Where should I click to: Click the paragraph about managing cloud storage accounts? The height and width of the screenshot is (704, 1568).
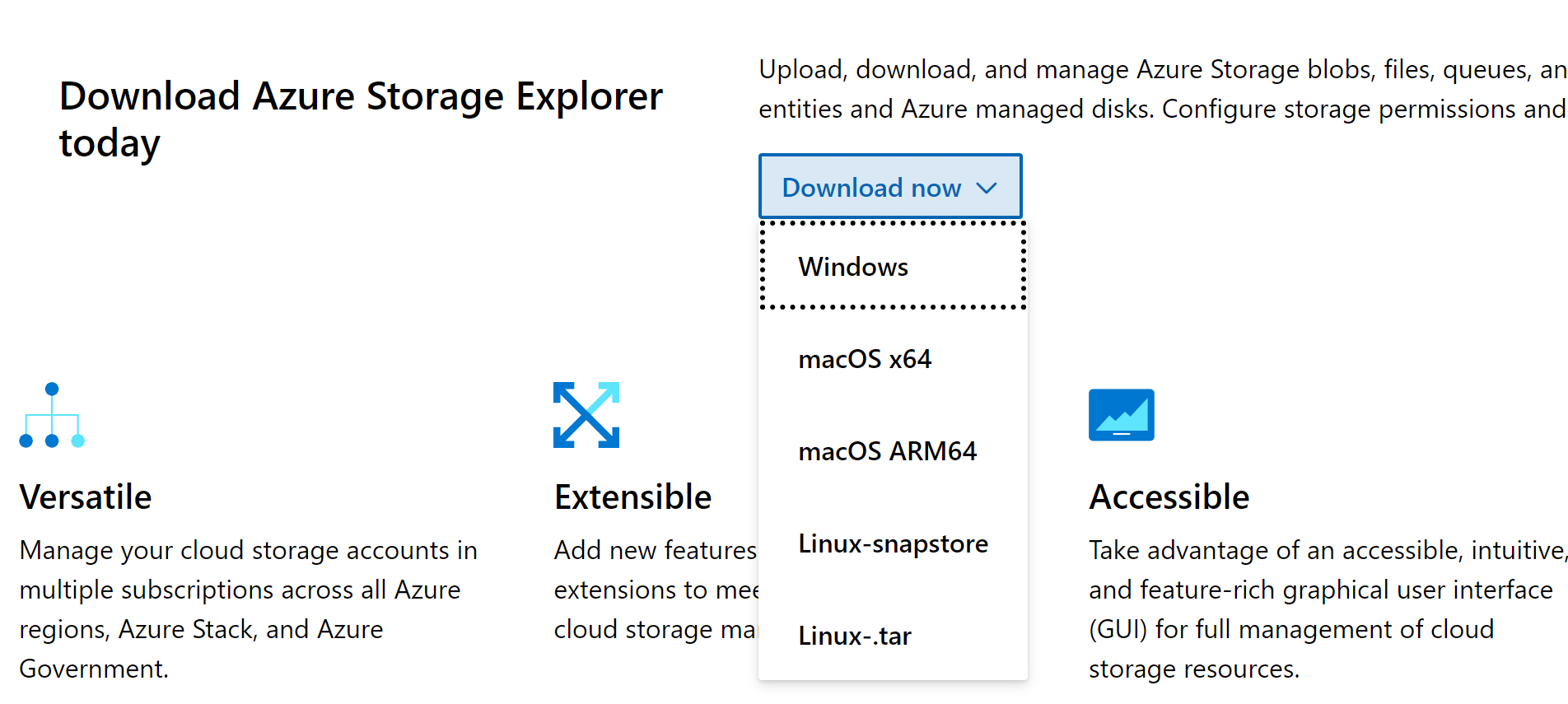247,609
